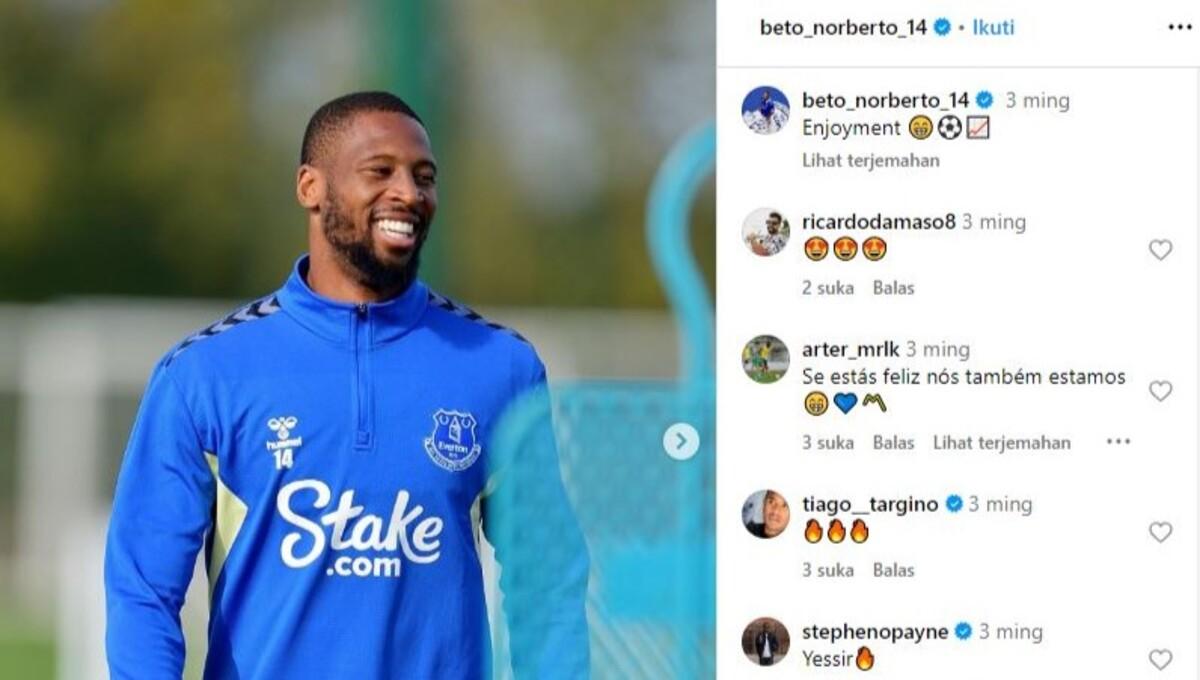View the 3 suka on arter_mrlk's comment
The height and width of the screenshot is (680, 1200).
pyautogui.click(x=828, y=442)
